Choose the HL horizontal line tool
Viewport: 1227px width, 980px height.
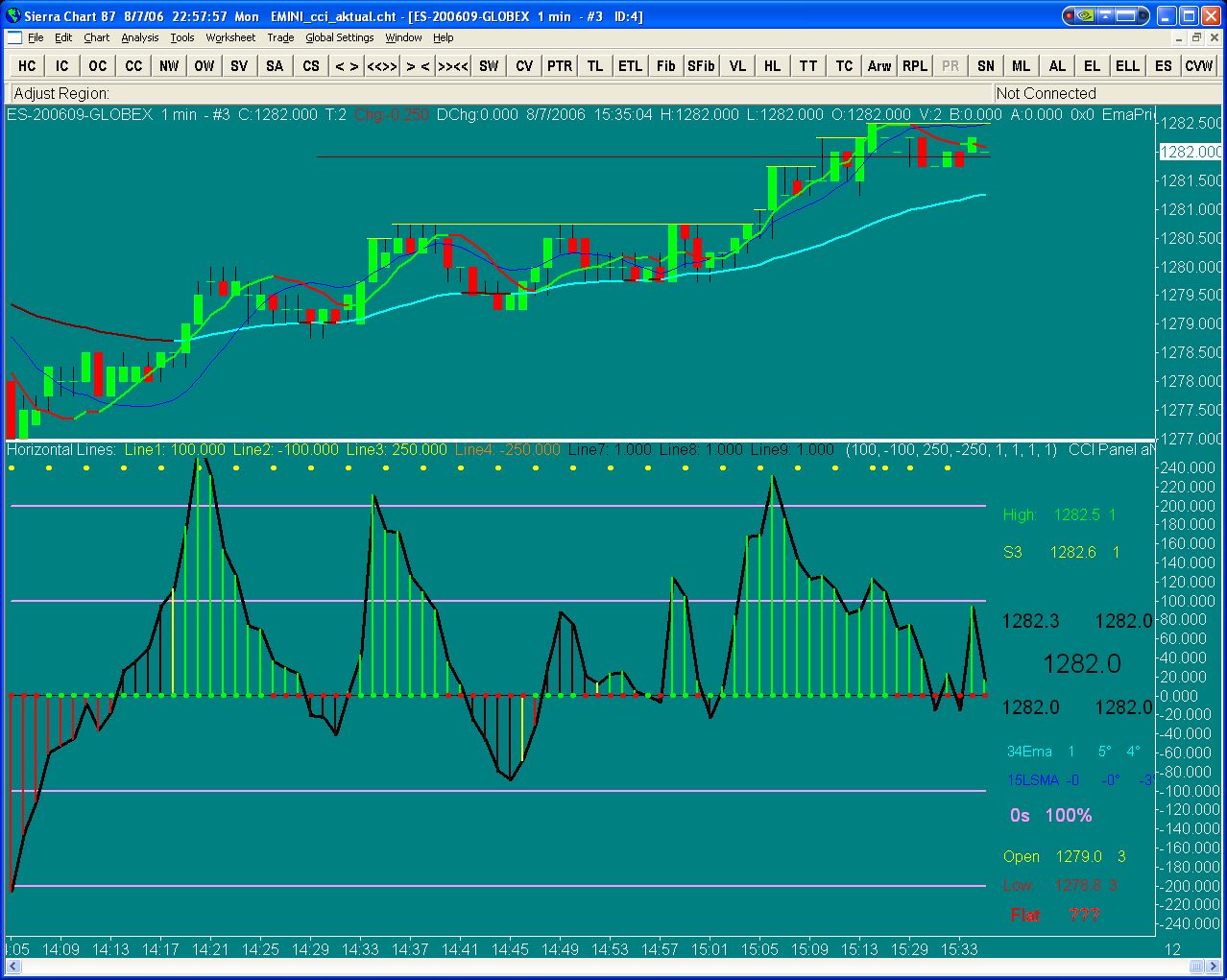(772, 65)
